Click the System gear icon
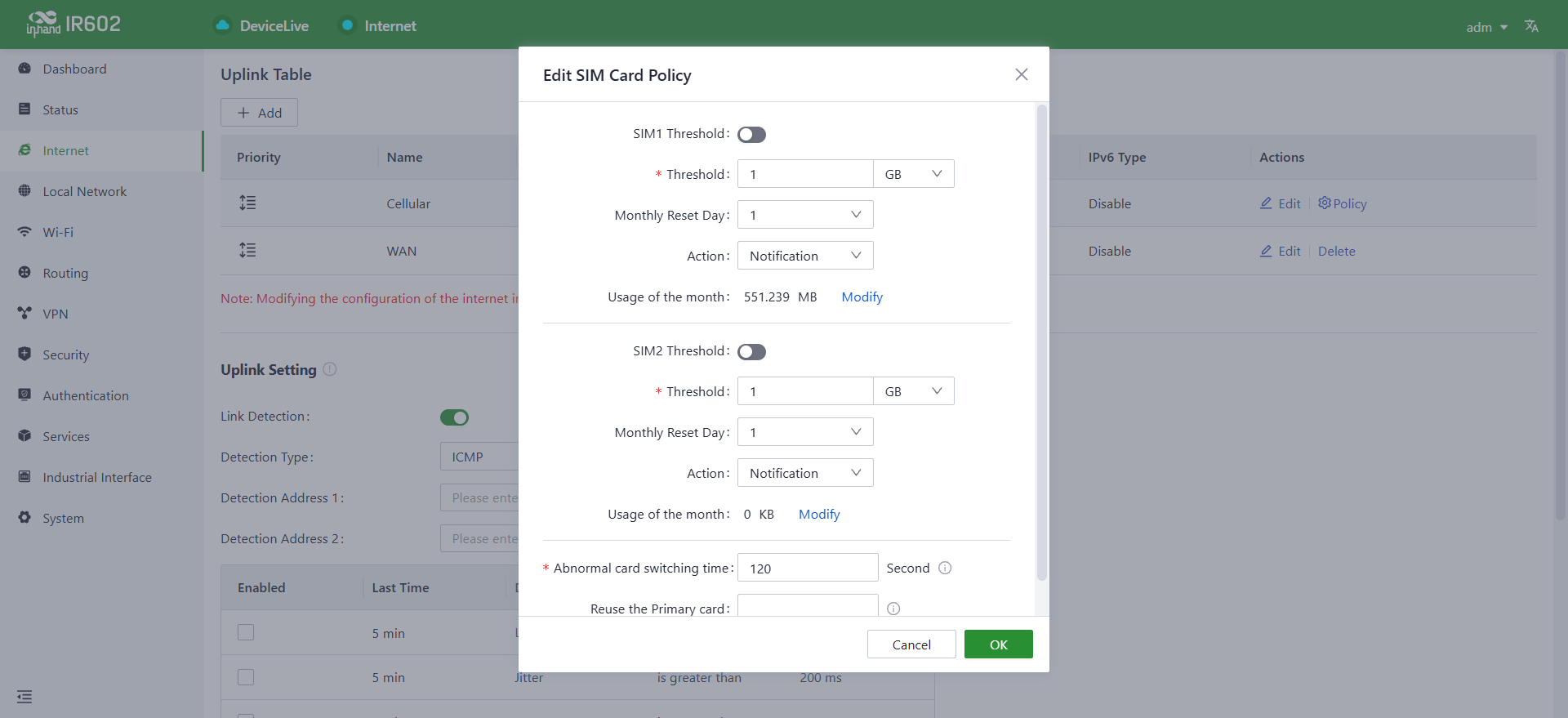This screenshot has height=718, width=1568. tap(24, 518)
